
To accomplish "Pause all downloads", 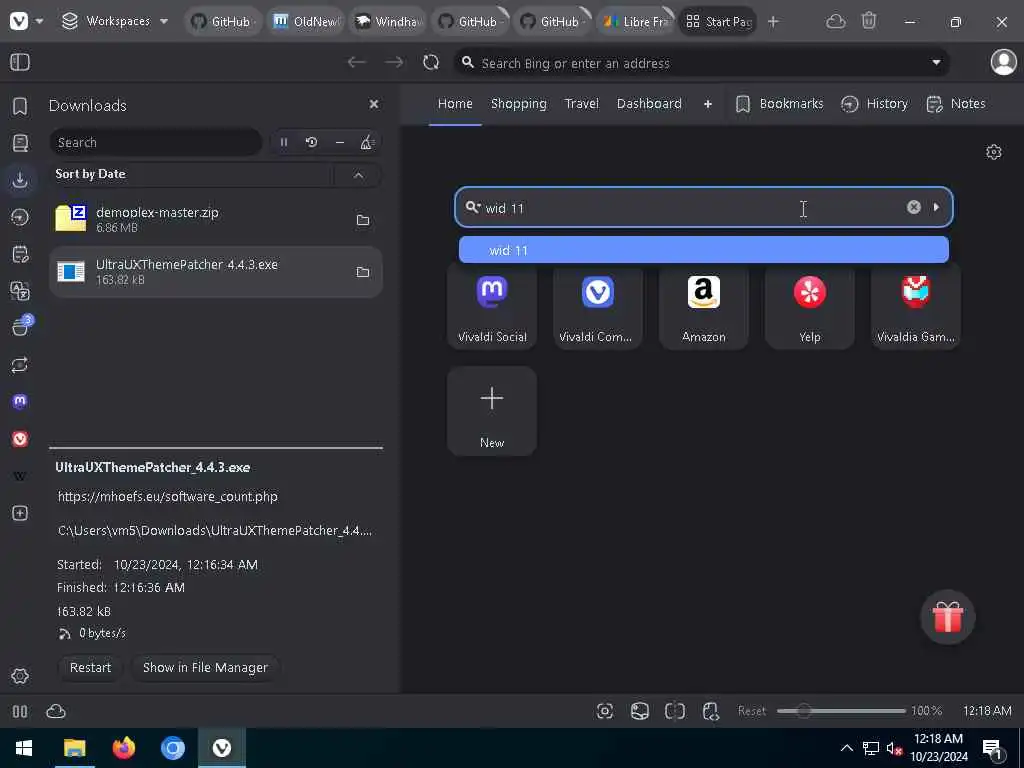I will pyautogui.click(x=283, y=142).
